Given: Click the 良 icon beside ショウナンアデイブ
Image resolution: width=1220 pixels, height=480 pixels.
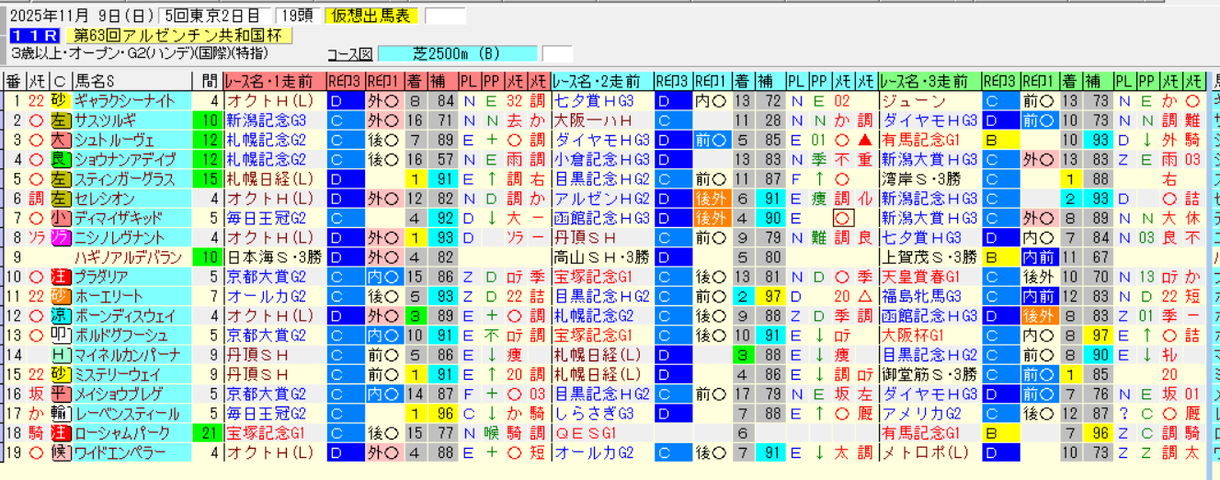Looking at the screenshot, I should tap(60, 159).
